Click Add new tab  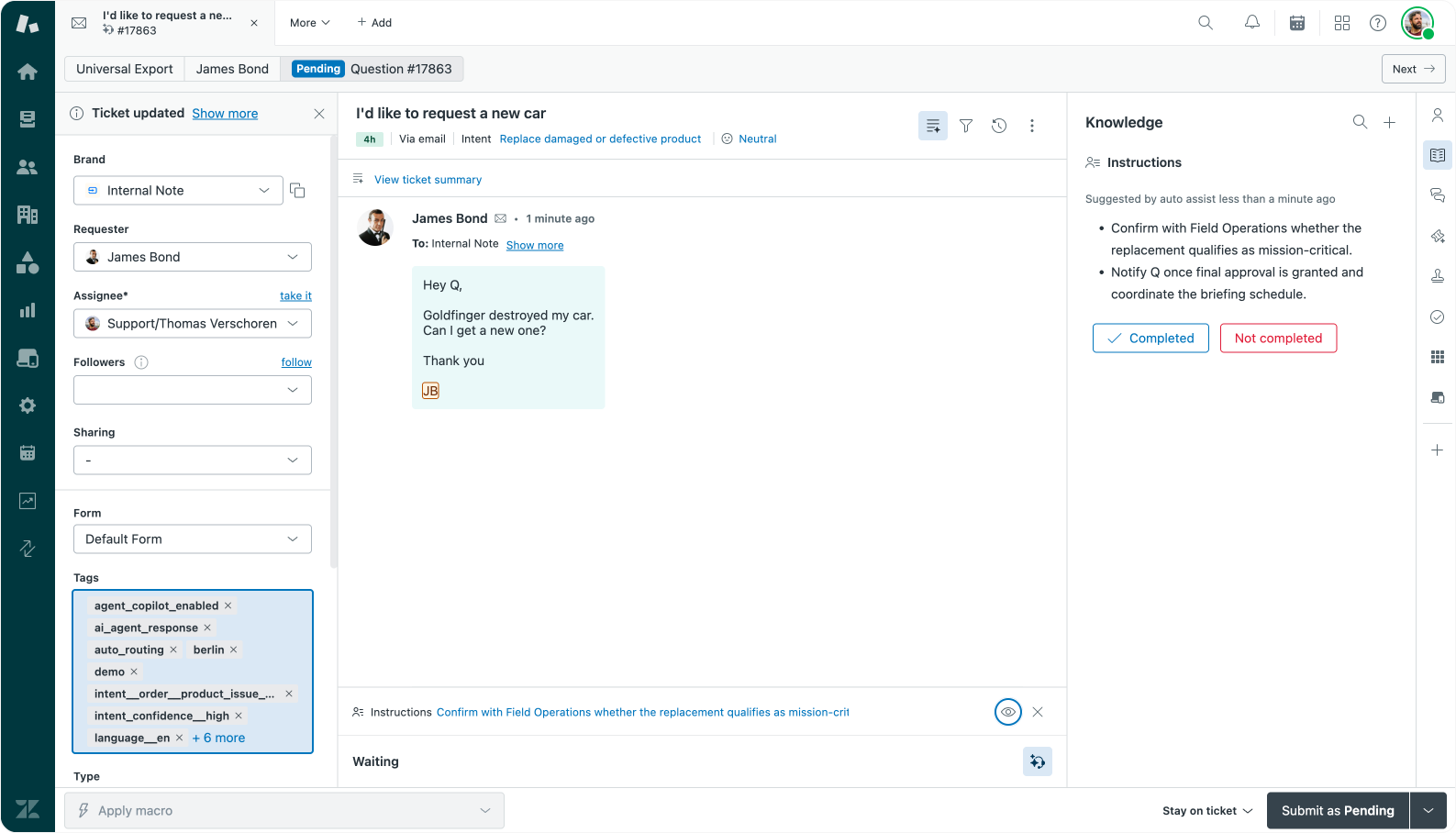374,23
